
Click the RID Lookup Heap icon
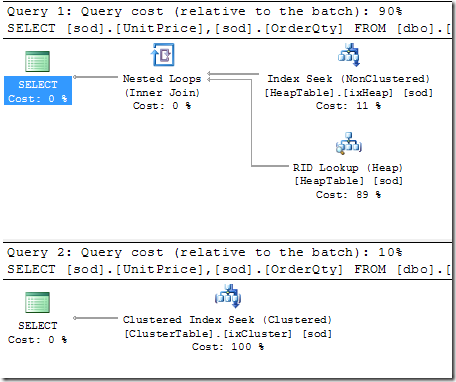coord(349,143)
